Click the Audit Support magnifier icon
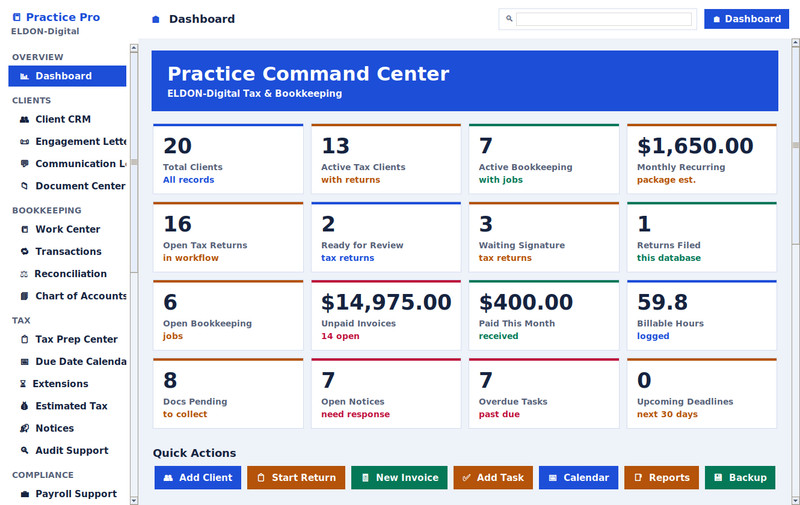 [x=24, y=450]
